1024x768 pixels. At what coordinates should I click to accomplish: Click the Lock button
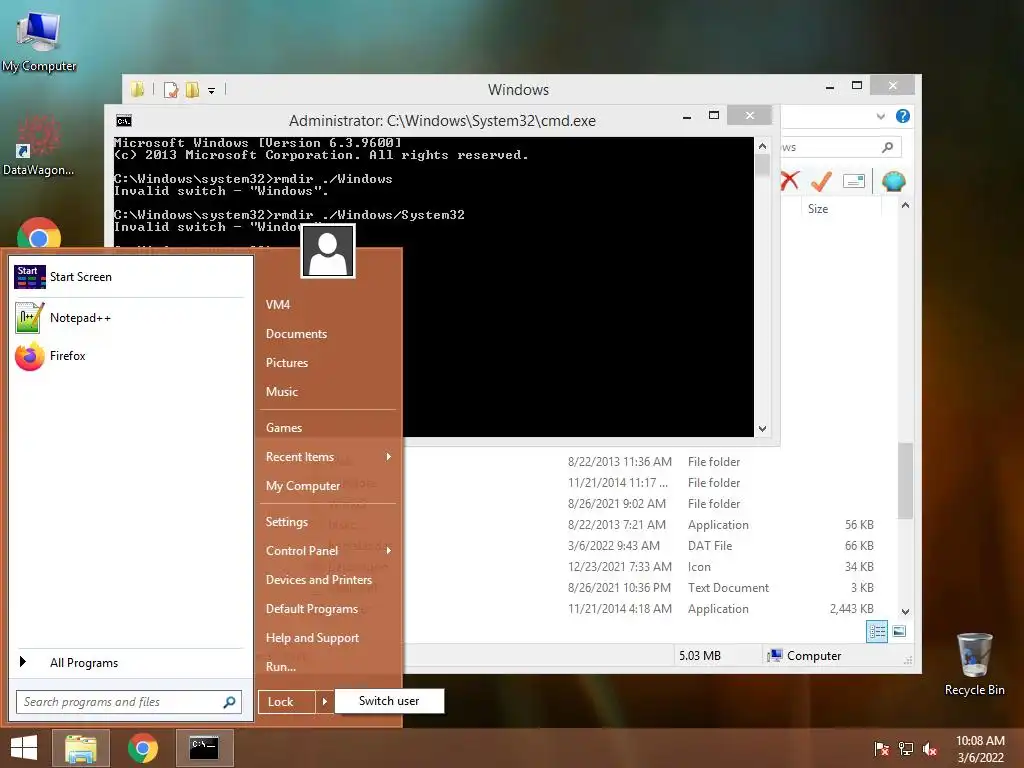tap(287, 702)
